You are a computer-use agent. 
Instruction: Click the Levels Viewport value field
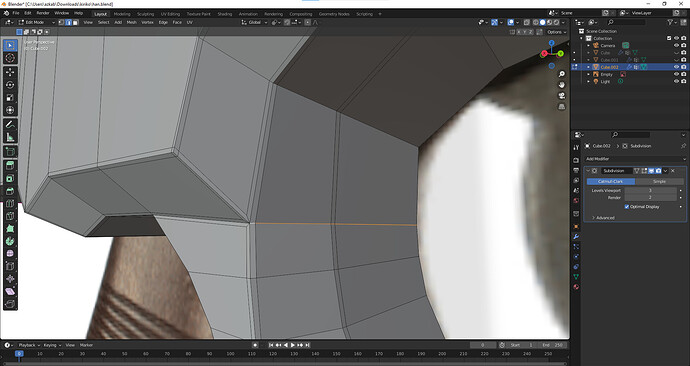point(650,190)
